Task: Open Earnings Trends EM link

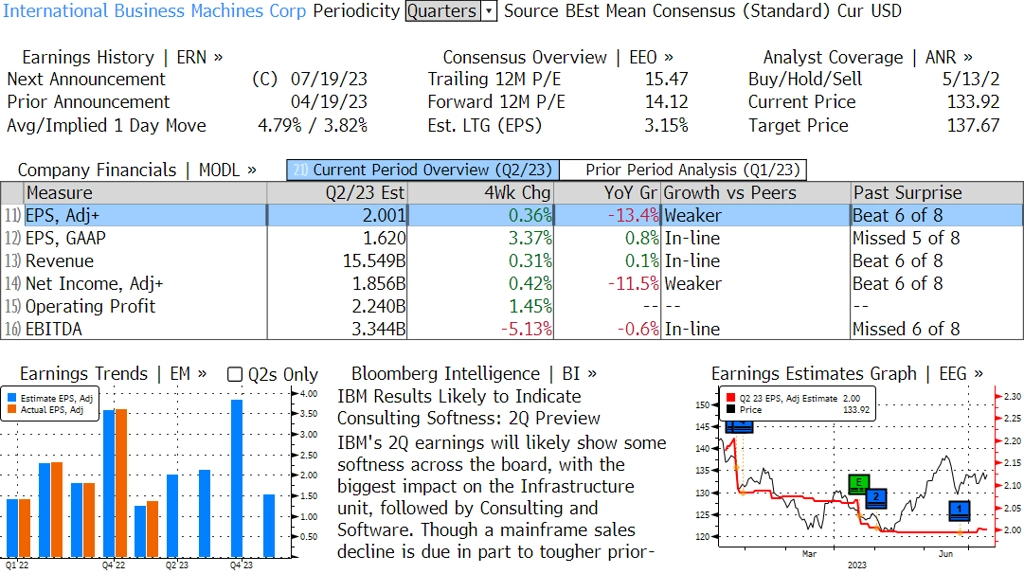Action: [x=113, y=374]
